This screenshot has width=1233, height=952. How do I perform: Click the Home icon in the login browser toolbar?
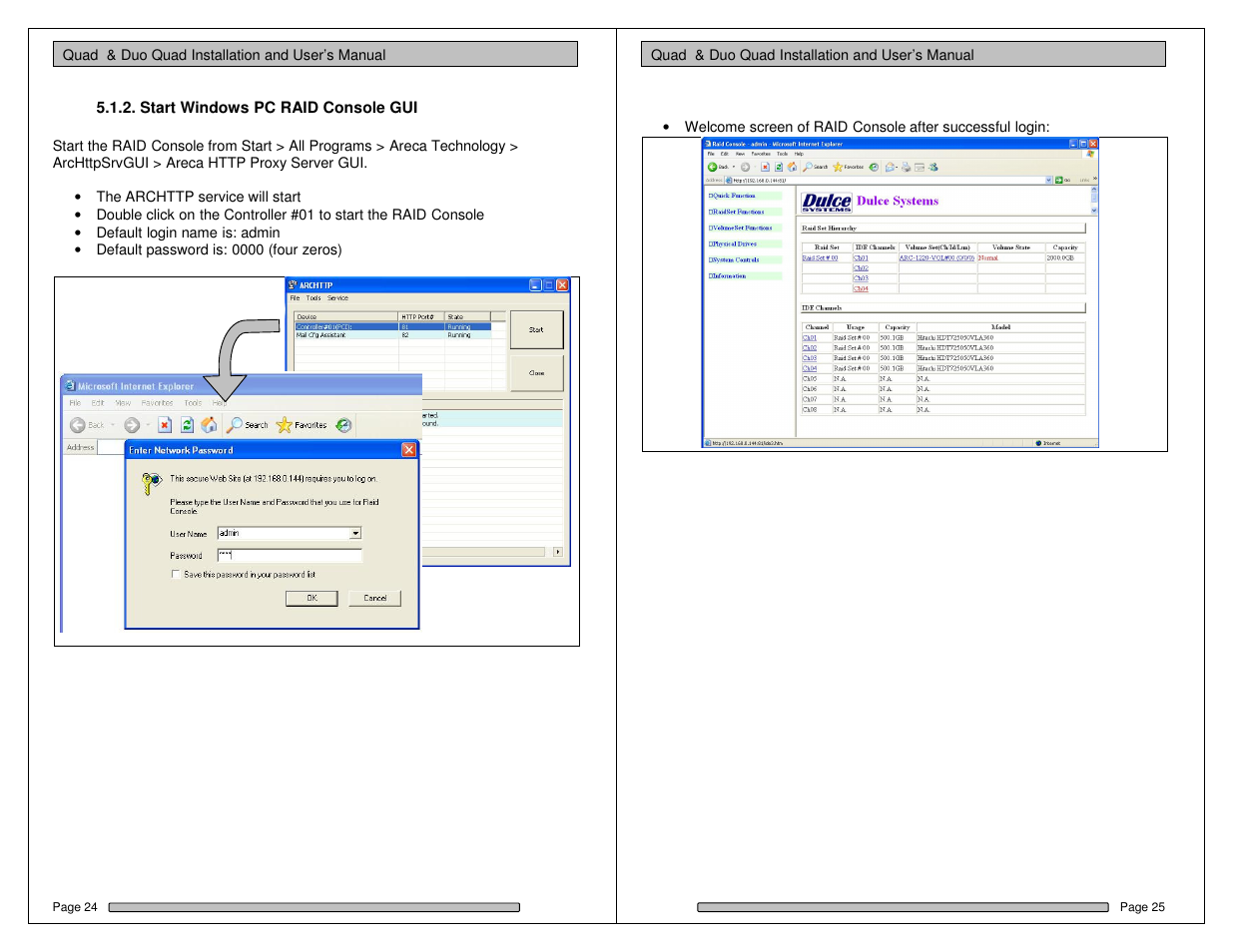[209, 425]
